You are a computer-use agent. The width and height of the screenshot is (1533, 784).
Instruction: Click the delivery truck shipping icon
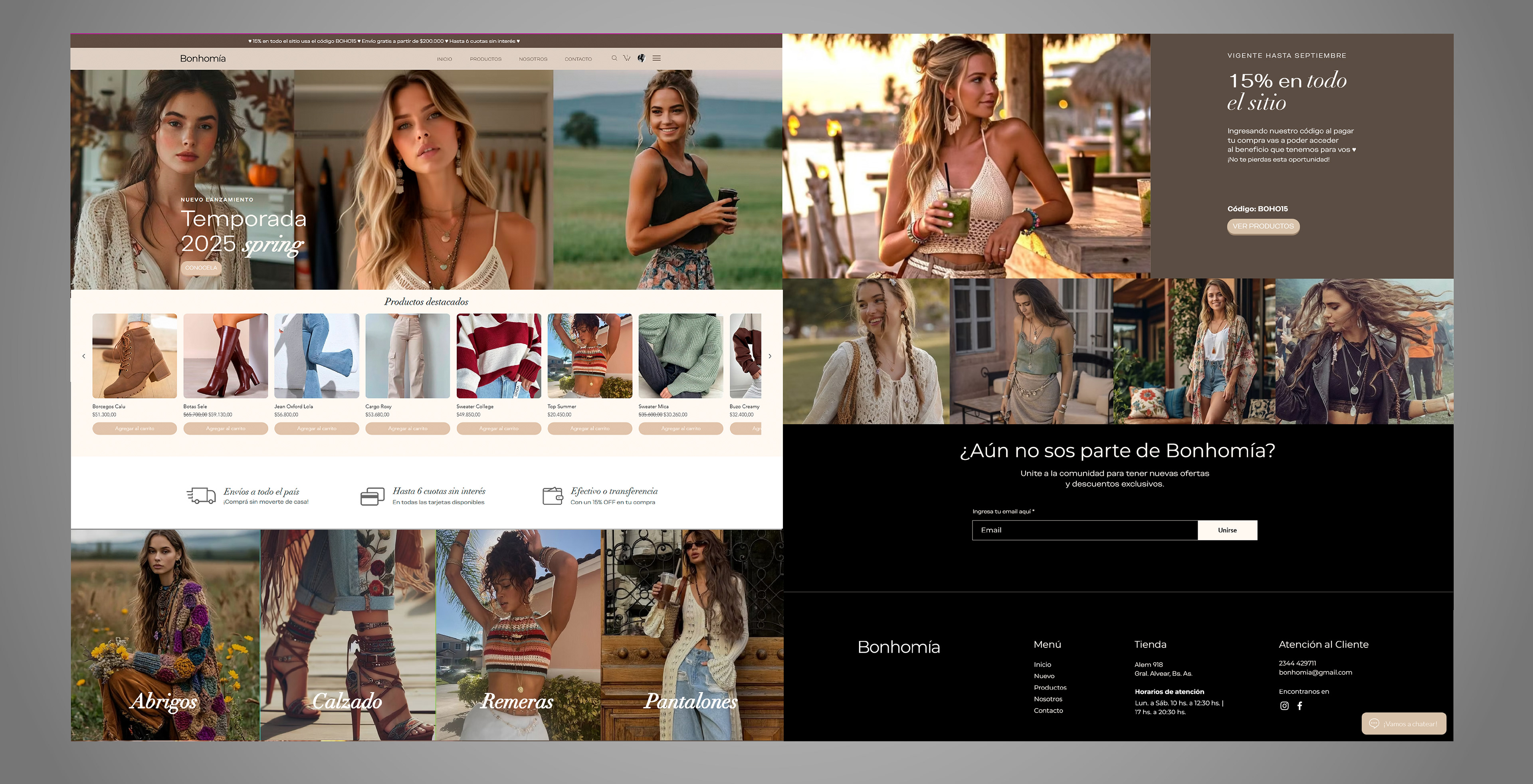[x=201, y=495]
